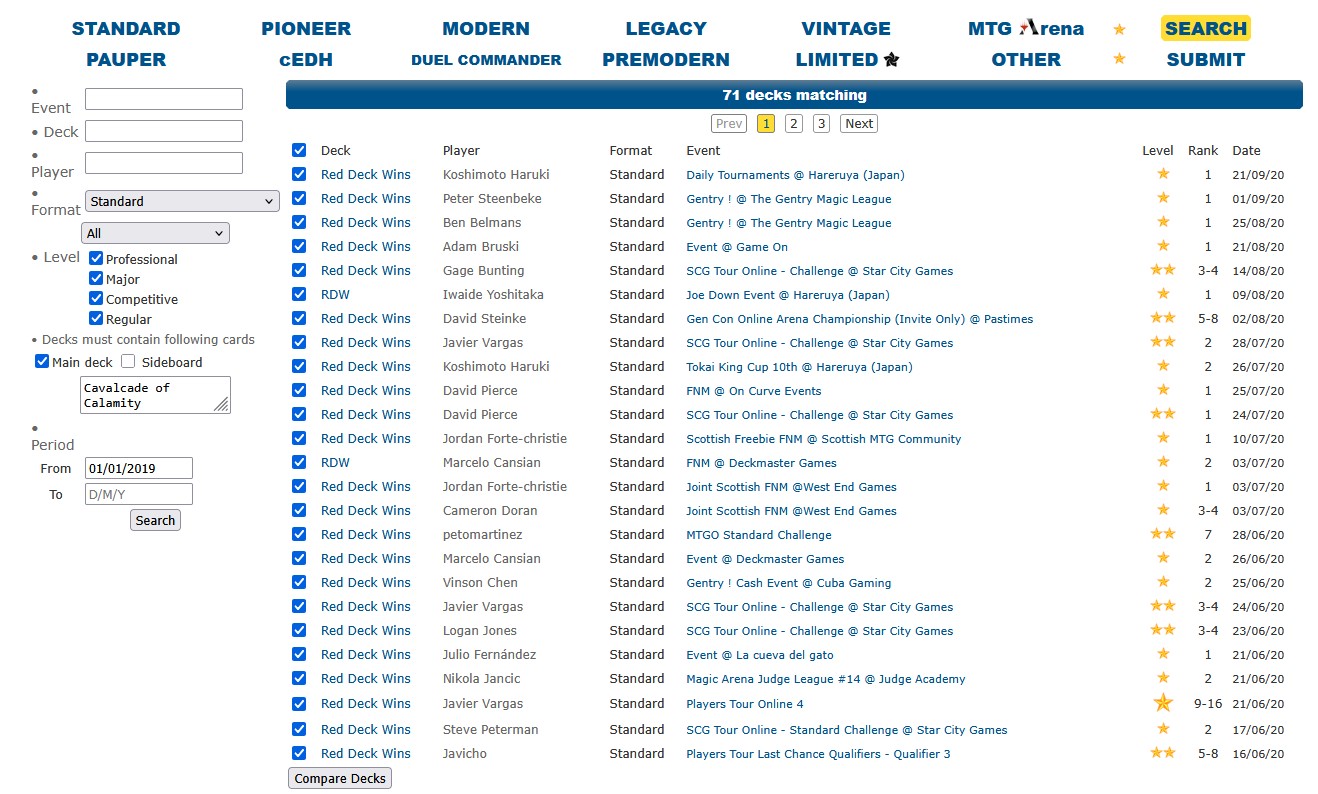Open Gentry! Cash Event @ Cuba Gaming link
1318x794 pixels.
(788, 583)
